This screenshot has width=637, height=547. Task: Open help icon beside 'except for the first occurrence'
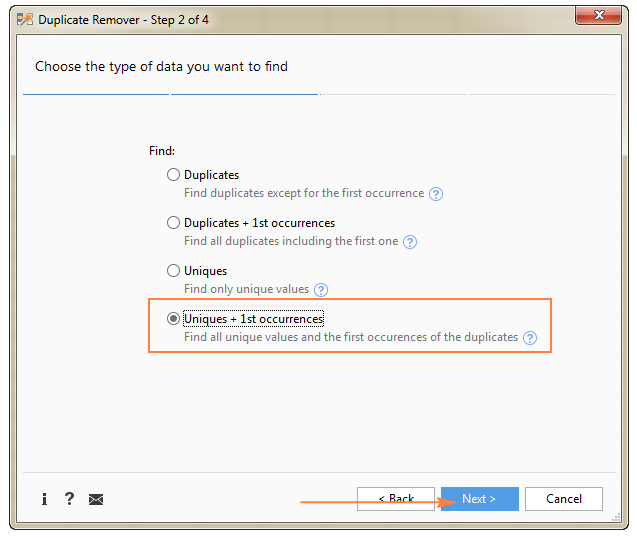(436, 194)
